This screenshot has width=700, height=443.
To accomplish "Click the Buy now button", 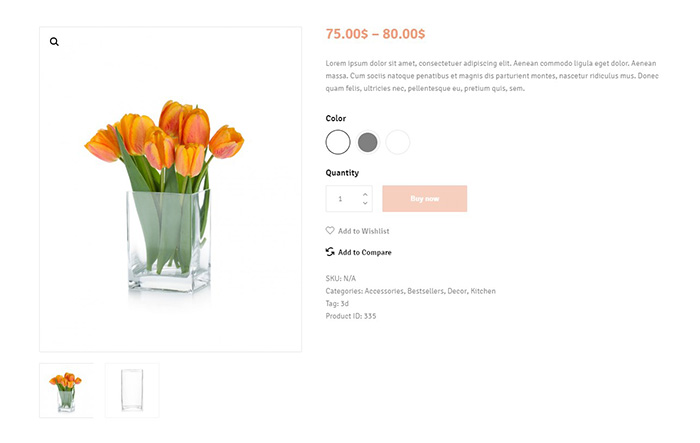I will [x=425, y=198].
